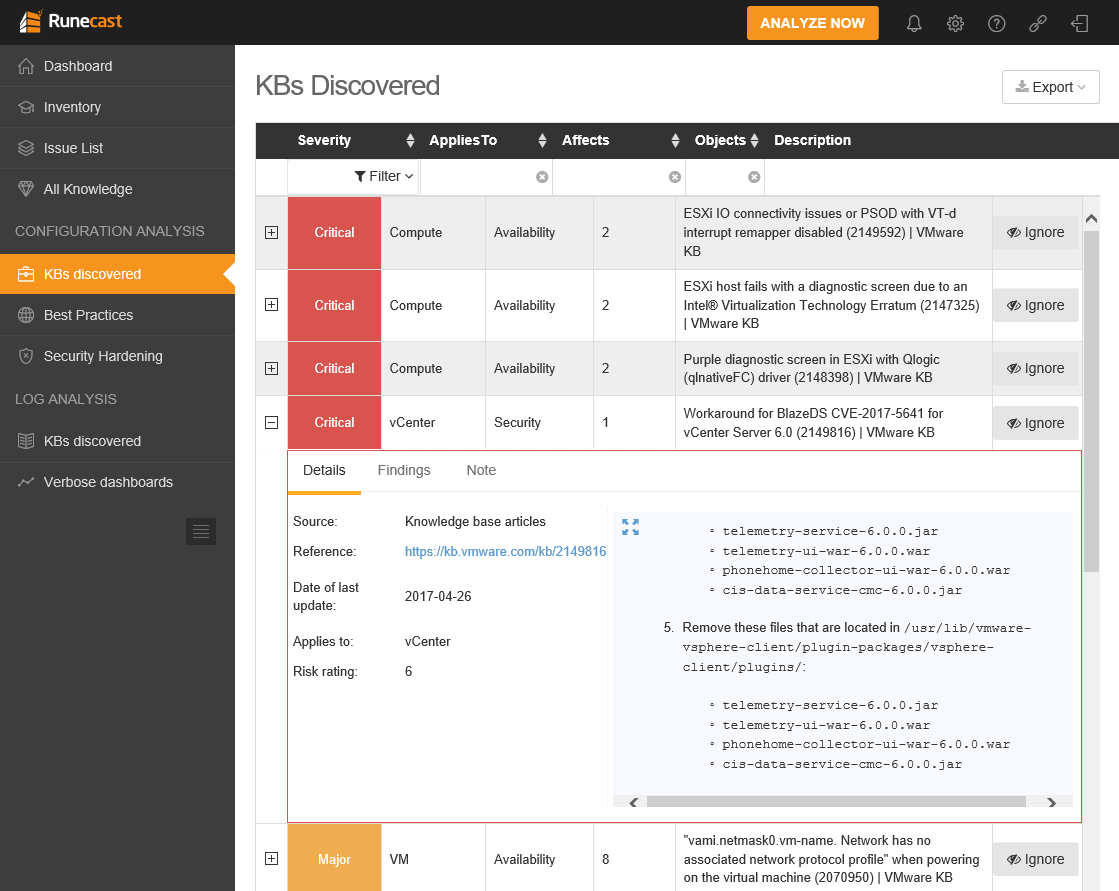The height and width of the screenshot is (891, 1119).
Task: Click the Verbose dashboards chart icon
Action: tap(26, 482)
